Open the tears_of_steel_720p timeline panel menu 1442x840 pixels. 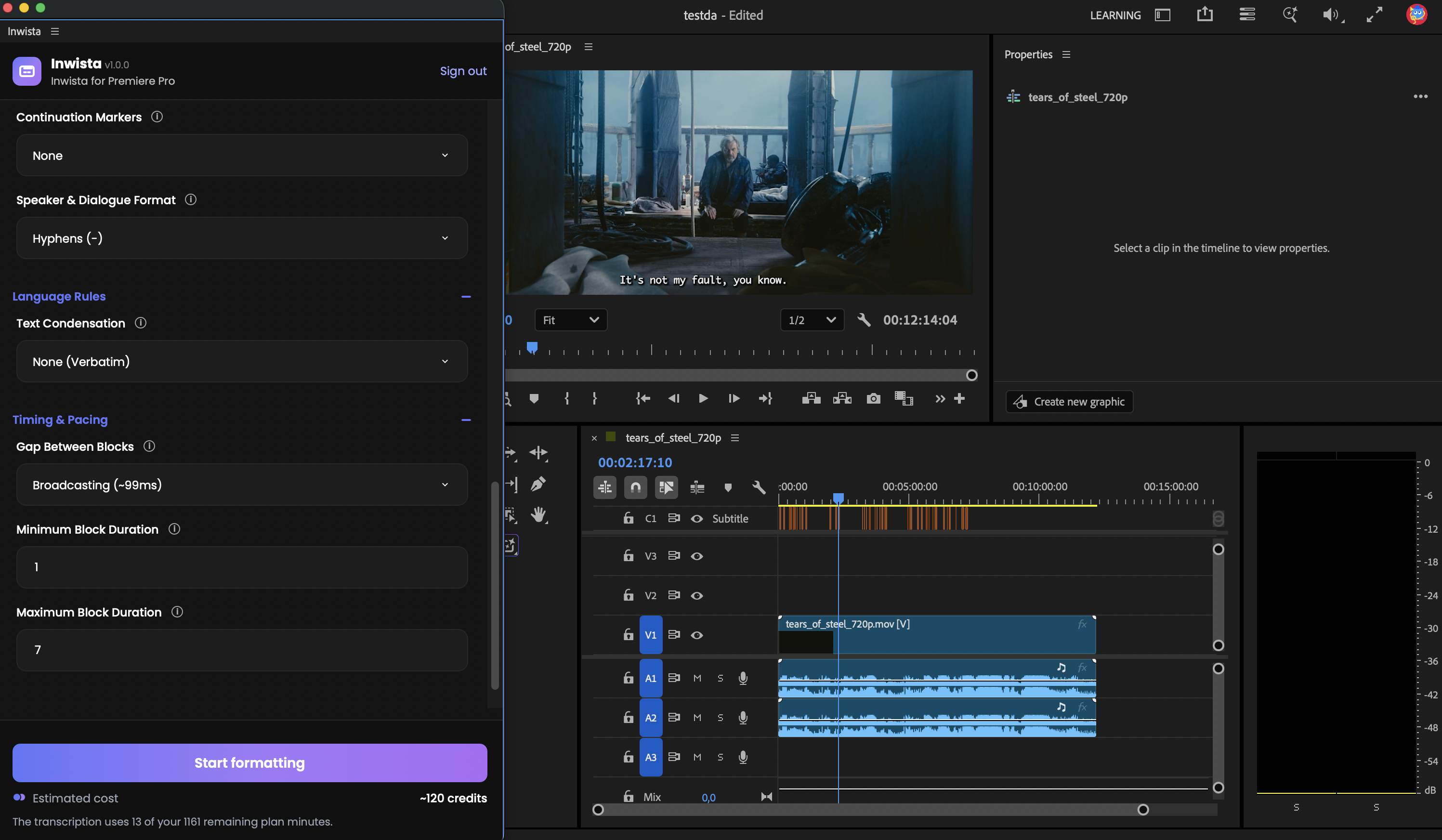[x=735, y=438]
